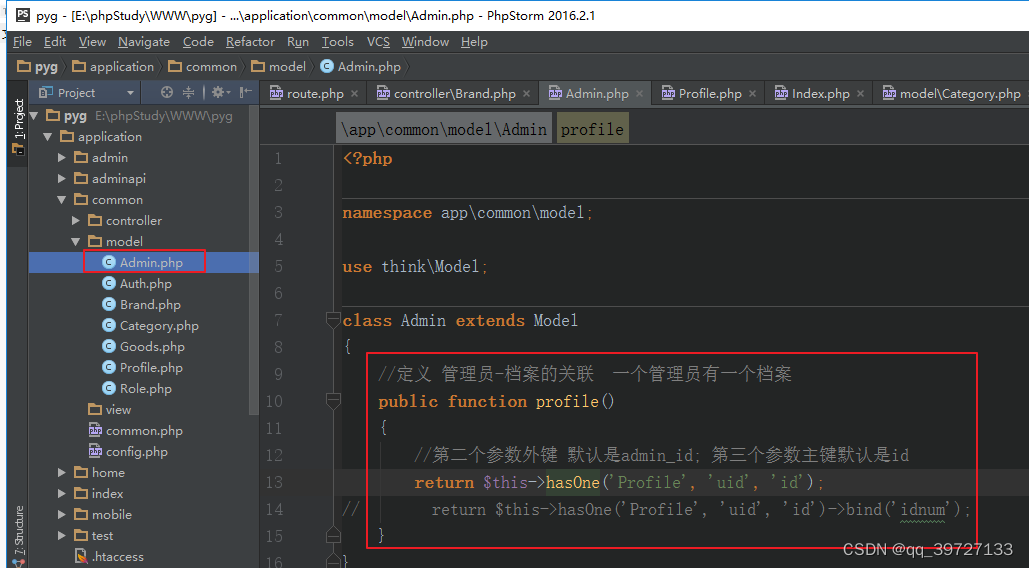Screen dimensions: 1029x568
Task: Click pyg in the breadcrumb bar
Action: click(37, 67)
